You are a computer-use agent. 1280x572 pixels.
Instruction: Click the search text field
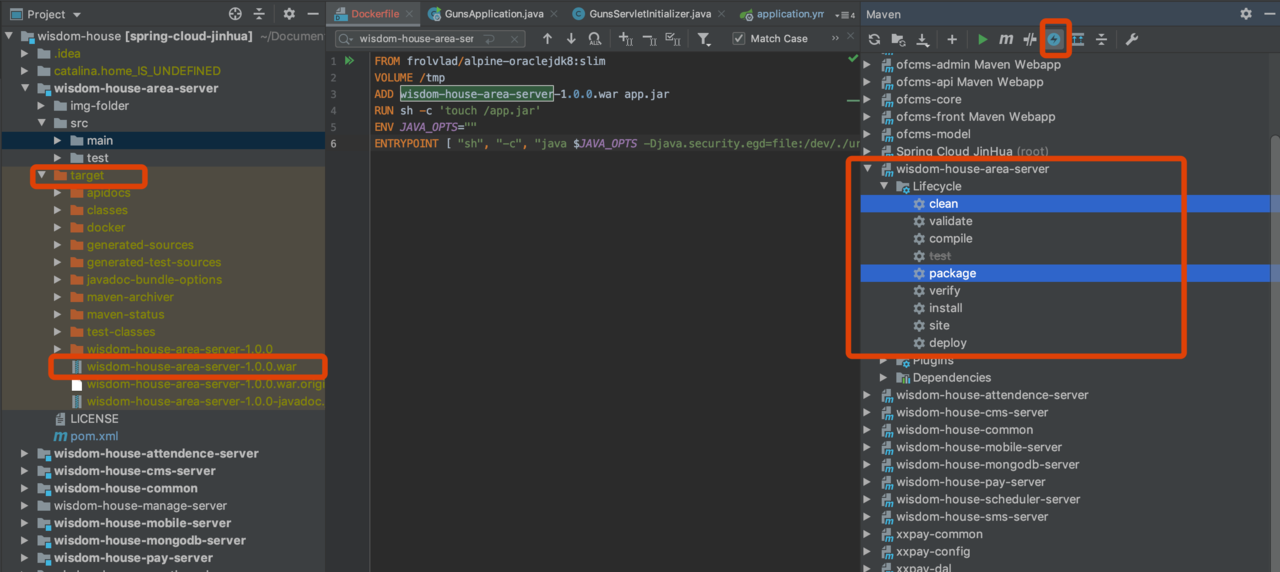pyautogui.click(x=430, y=39)
